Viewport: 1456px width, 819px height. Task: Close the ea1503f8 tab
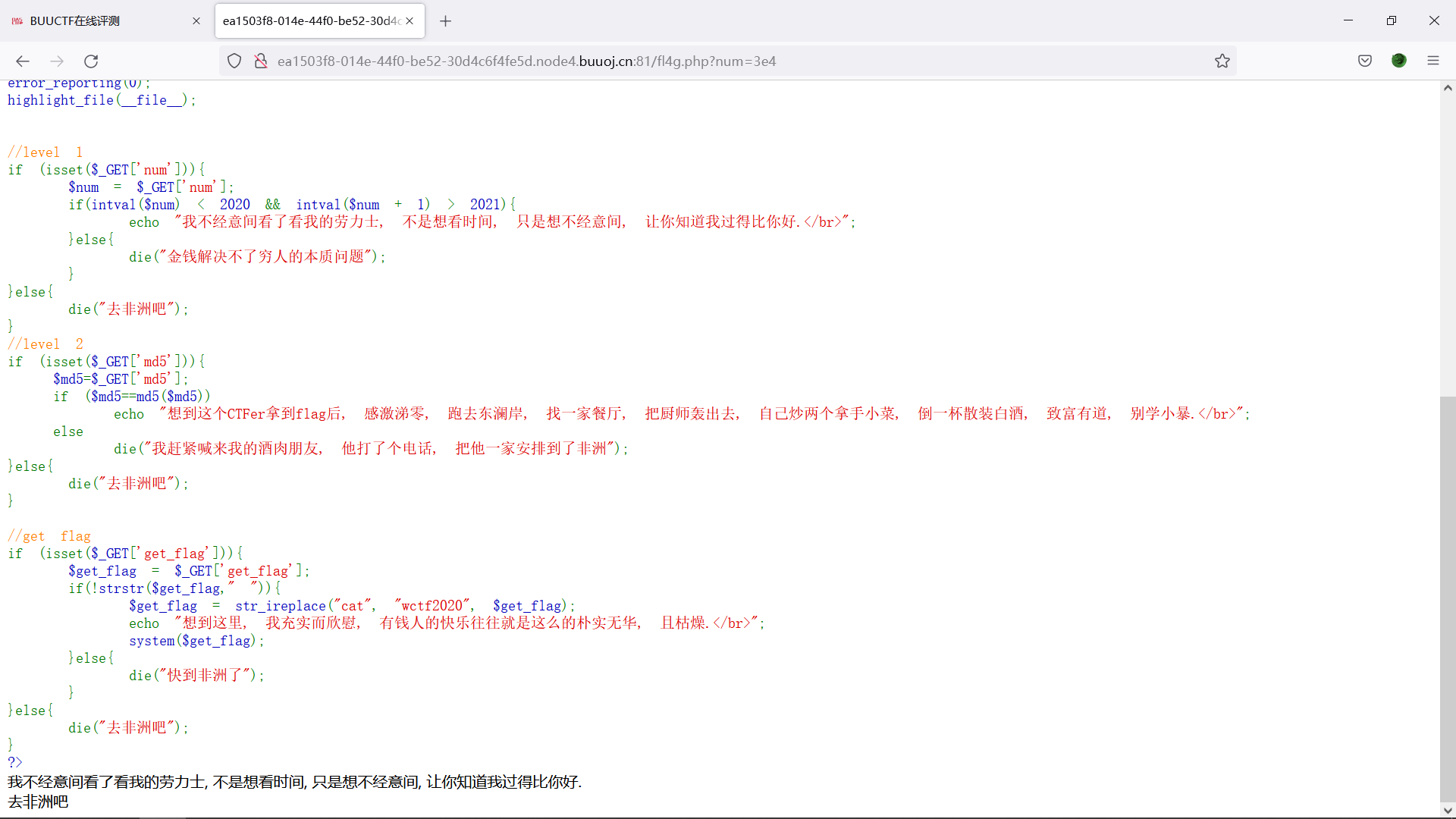pyautogui.click(x=409, y=21)
